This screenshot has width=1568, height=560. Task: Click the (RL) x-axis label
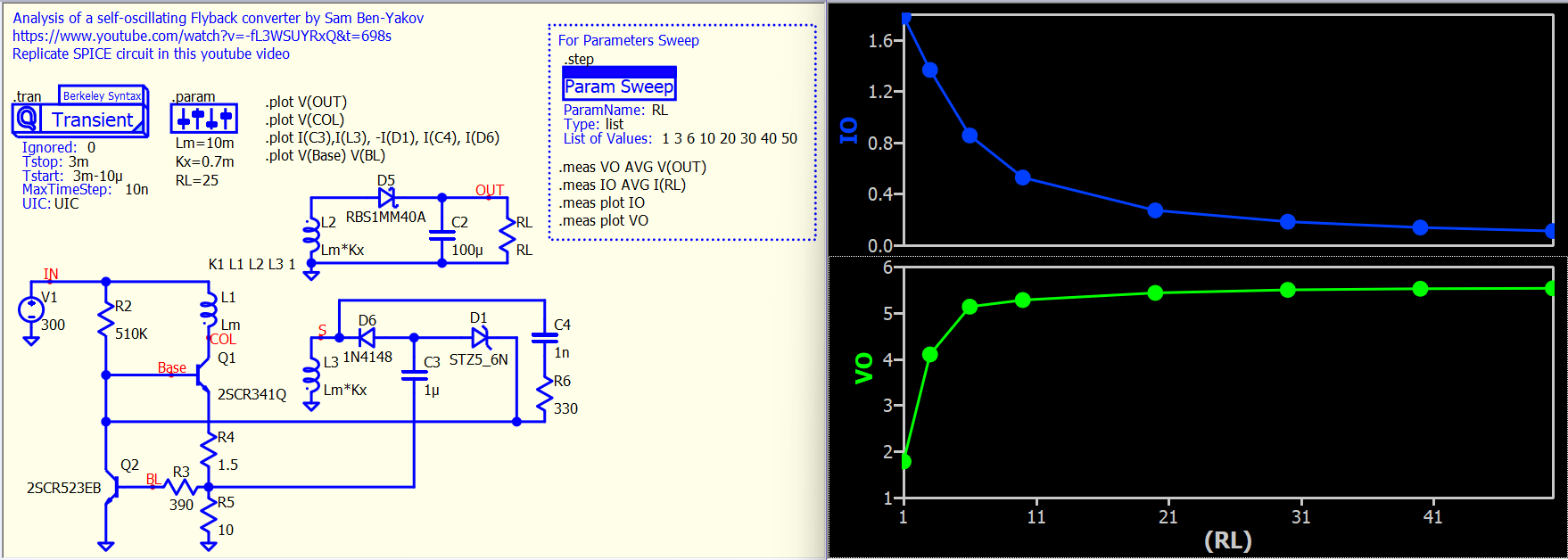pyautogui.click(x=1227, y=540)
